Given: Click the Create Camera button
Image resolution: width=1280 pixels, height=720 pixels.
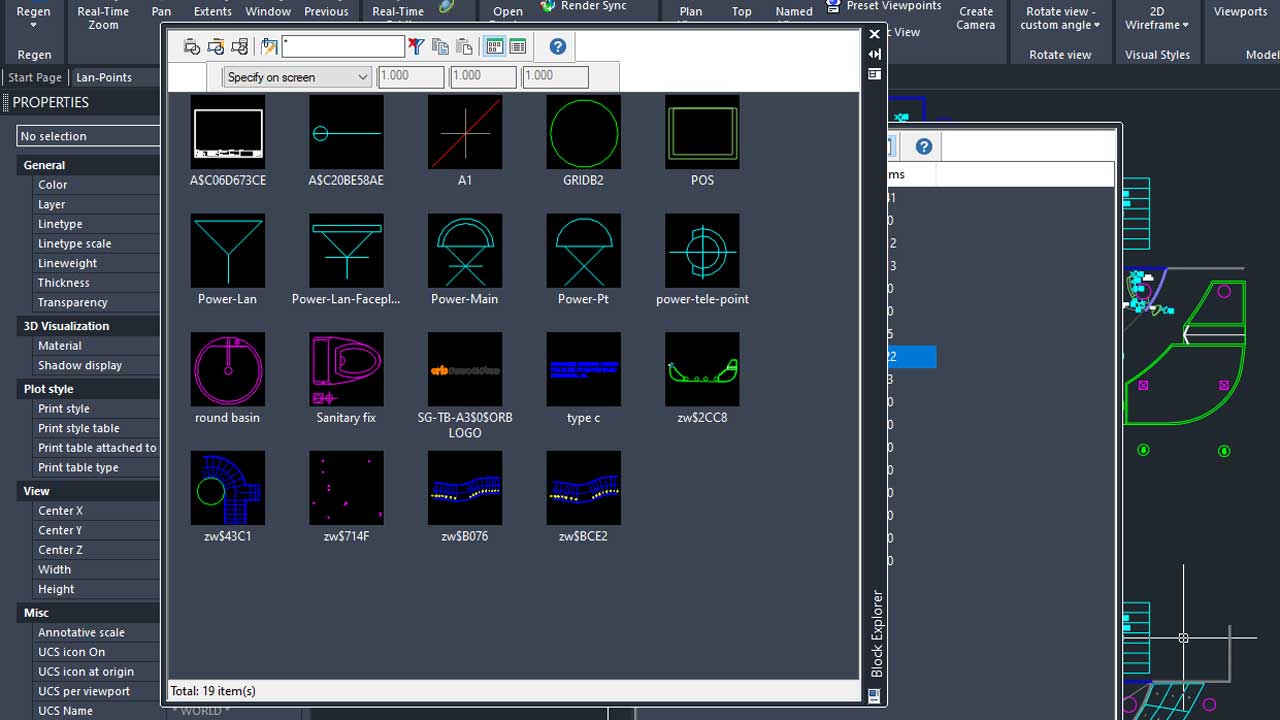Looking at the screenshot, I should [x=975, y=19].
